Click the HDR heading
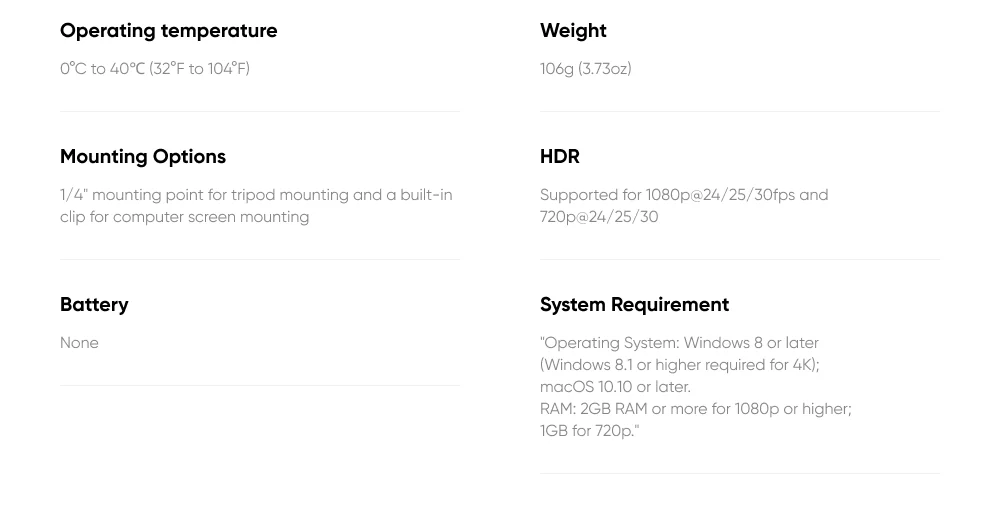 [559, 157]
